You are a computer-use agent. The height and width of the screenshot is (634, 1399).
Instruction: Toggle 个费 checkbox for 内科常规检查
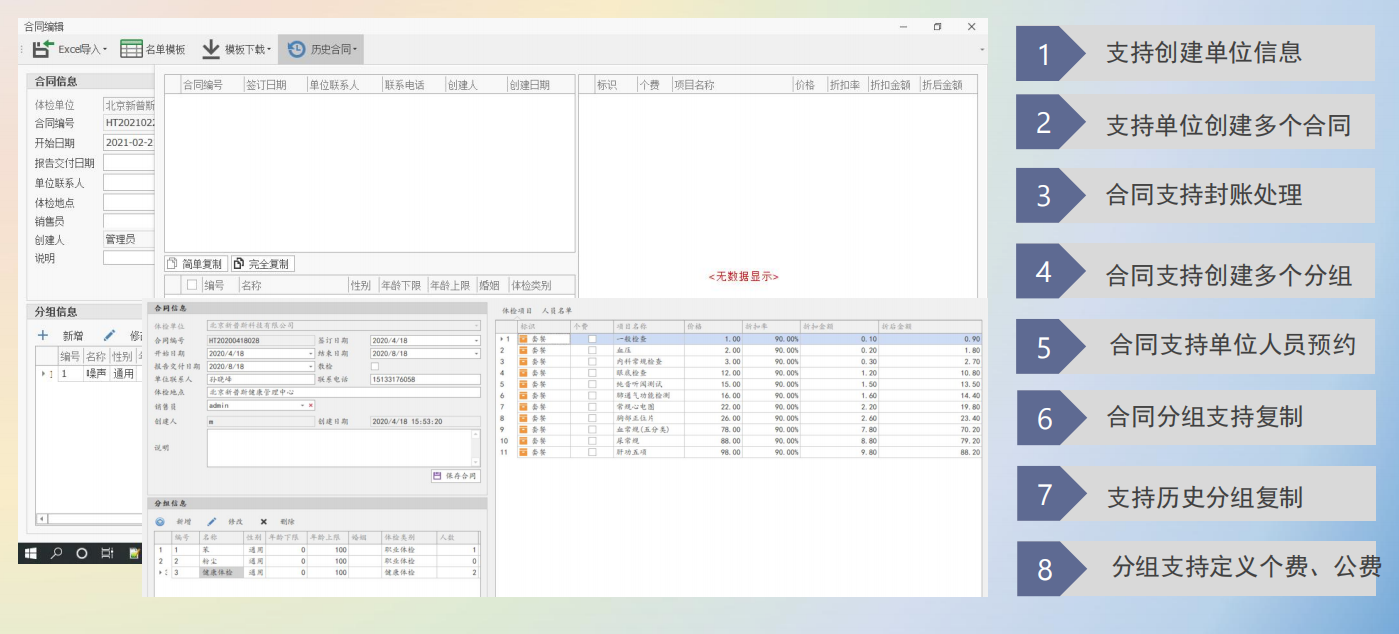[592, 362]
